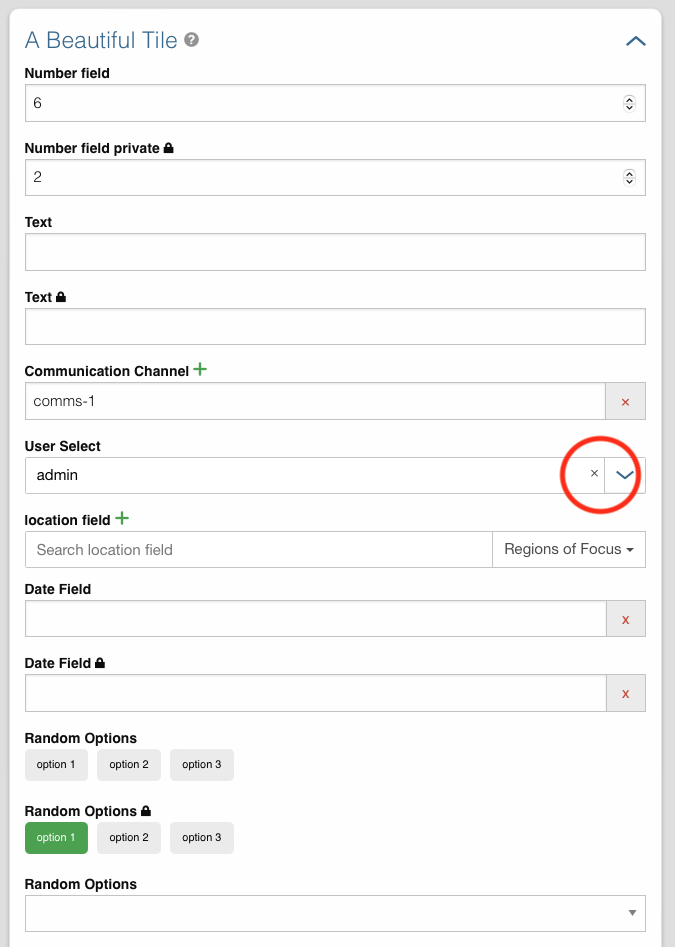
Task: Collapse the A Beautiful Tile section
Action: 636,41
